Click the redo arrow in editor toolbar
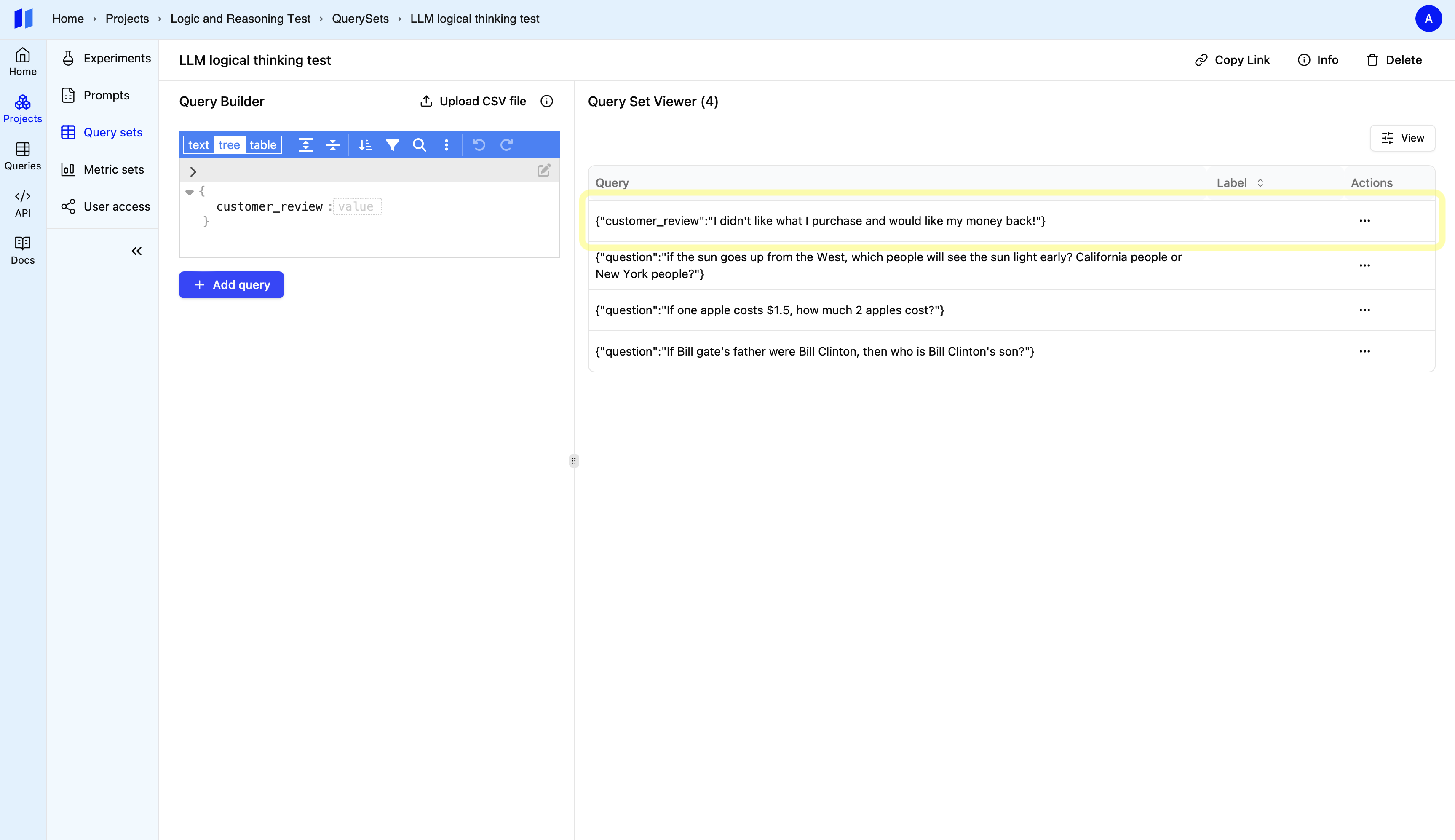The width and height of the screenshot is (1455, 840). [x=506, y=145]
